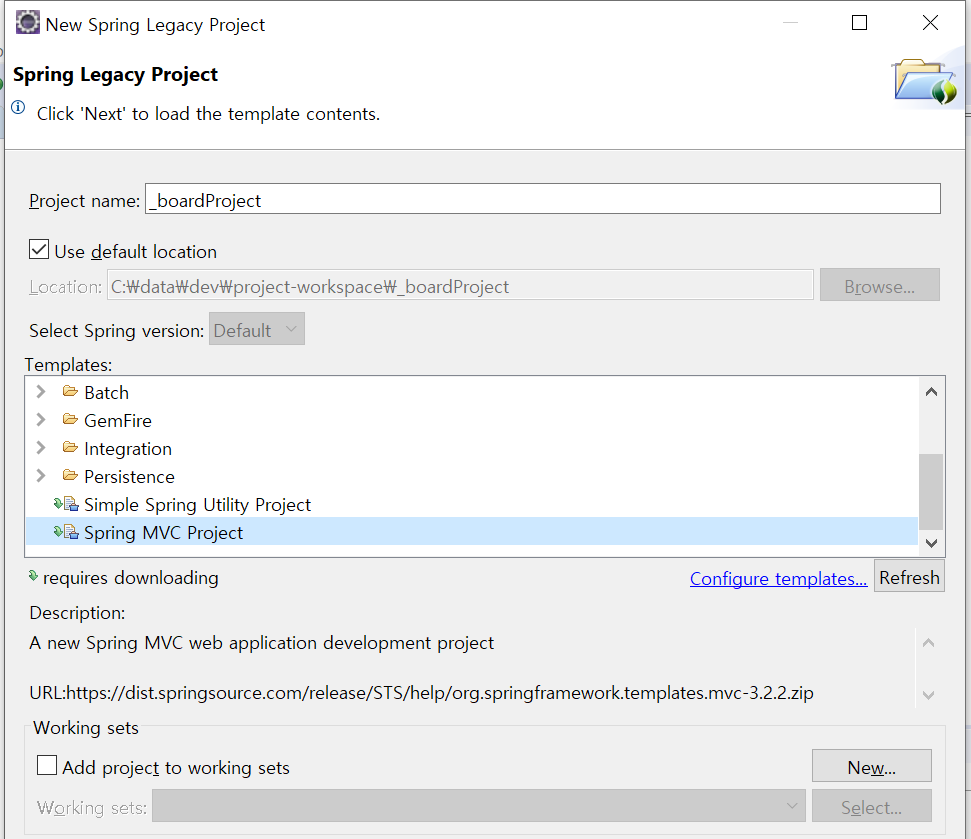Click the templates list scroll up arrow
The width and height of the screenshot is (971, 839).
931,392
